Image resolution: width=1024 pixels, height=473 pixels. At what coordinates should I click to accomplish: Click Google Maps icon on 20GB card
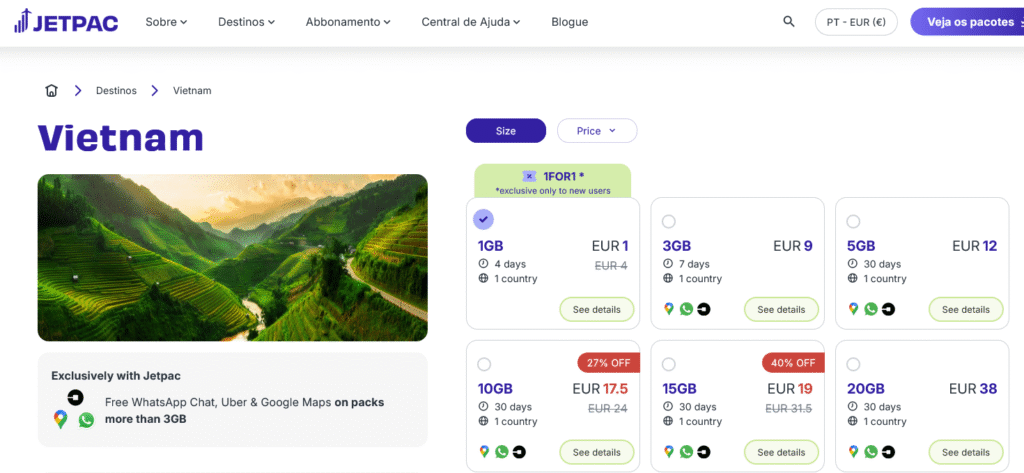click(x=853, y=451)
